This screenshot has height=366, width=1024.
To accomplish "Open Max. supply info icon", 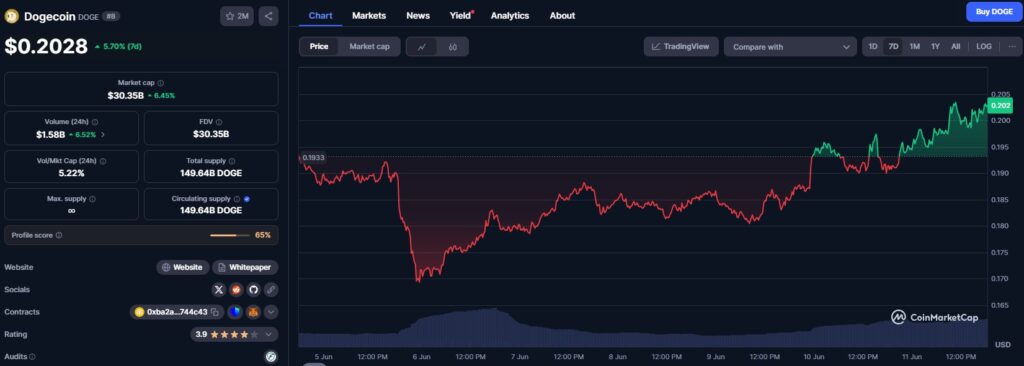I will (92, 199).
